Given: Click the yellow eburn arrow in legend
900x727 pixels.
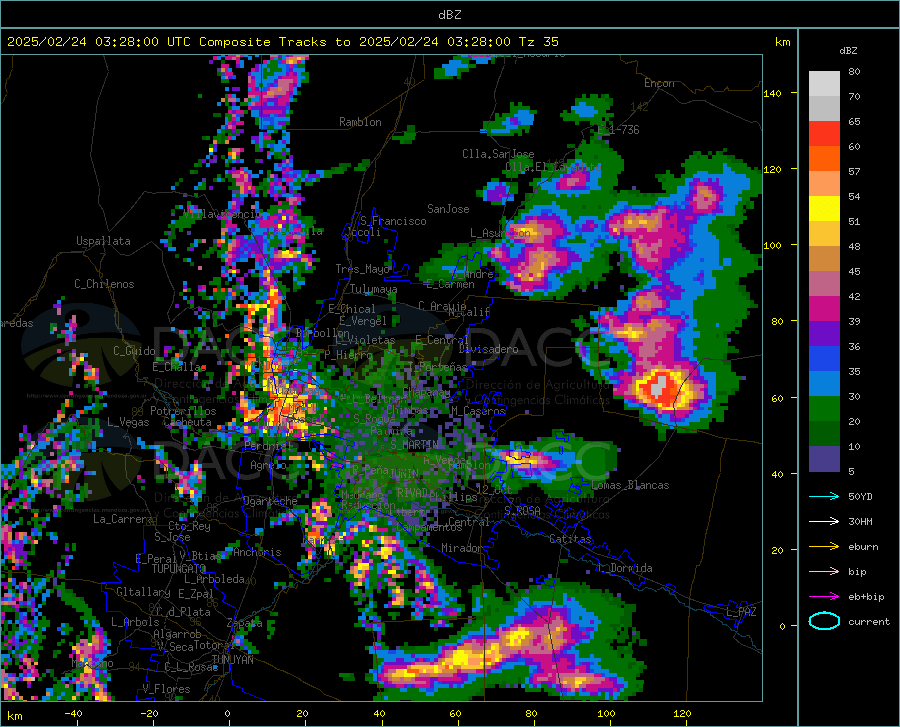Looking at the screenshot, I should [824, 547].
